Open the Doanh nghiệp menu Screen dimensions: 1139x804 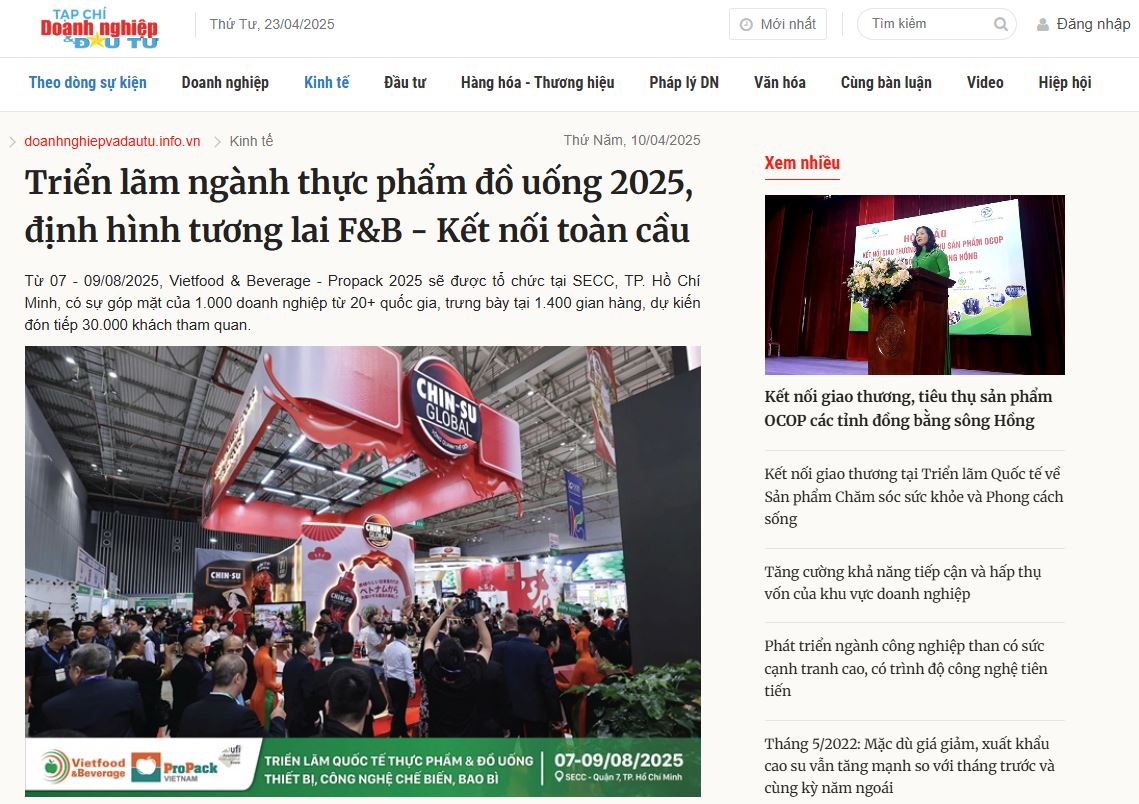click(225, 83)
